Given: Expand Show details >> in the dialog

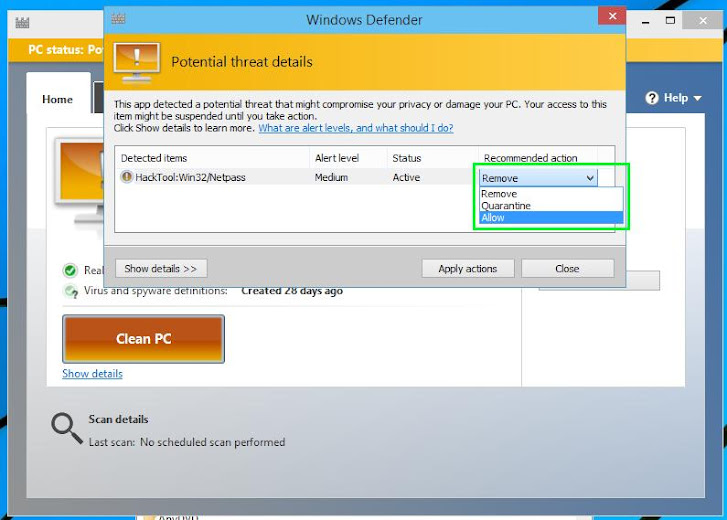Looking at the screenshot, I should (161, 269).
